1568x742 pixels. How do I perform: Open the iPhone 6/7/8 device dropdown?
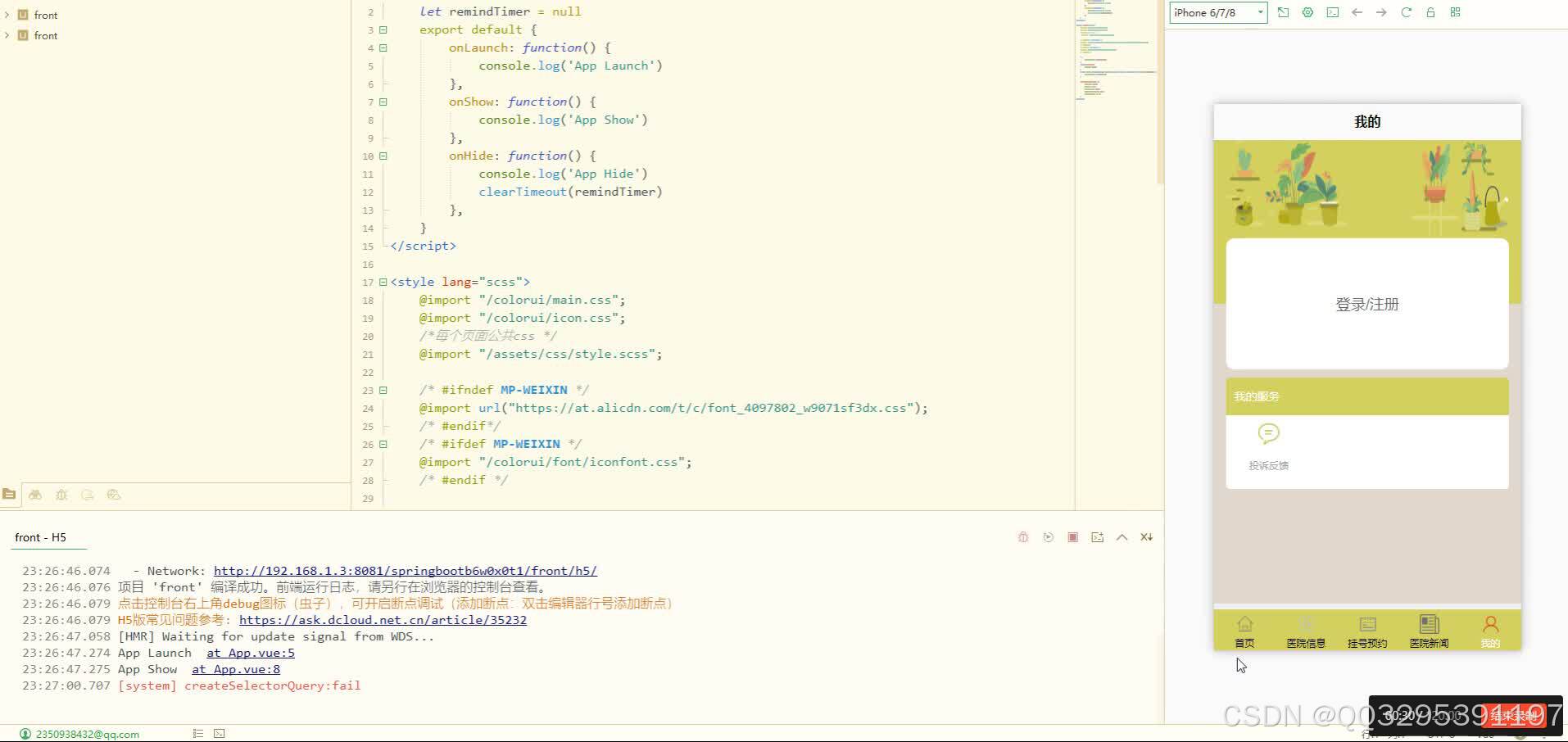1218,12
